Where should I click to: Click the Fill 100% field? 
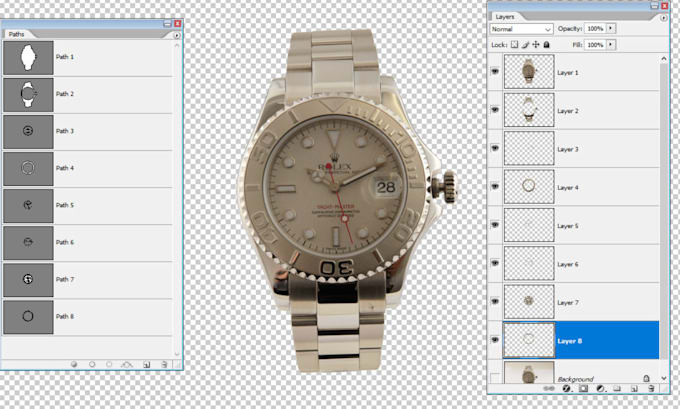595,44
